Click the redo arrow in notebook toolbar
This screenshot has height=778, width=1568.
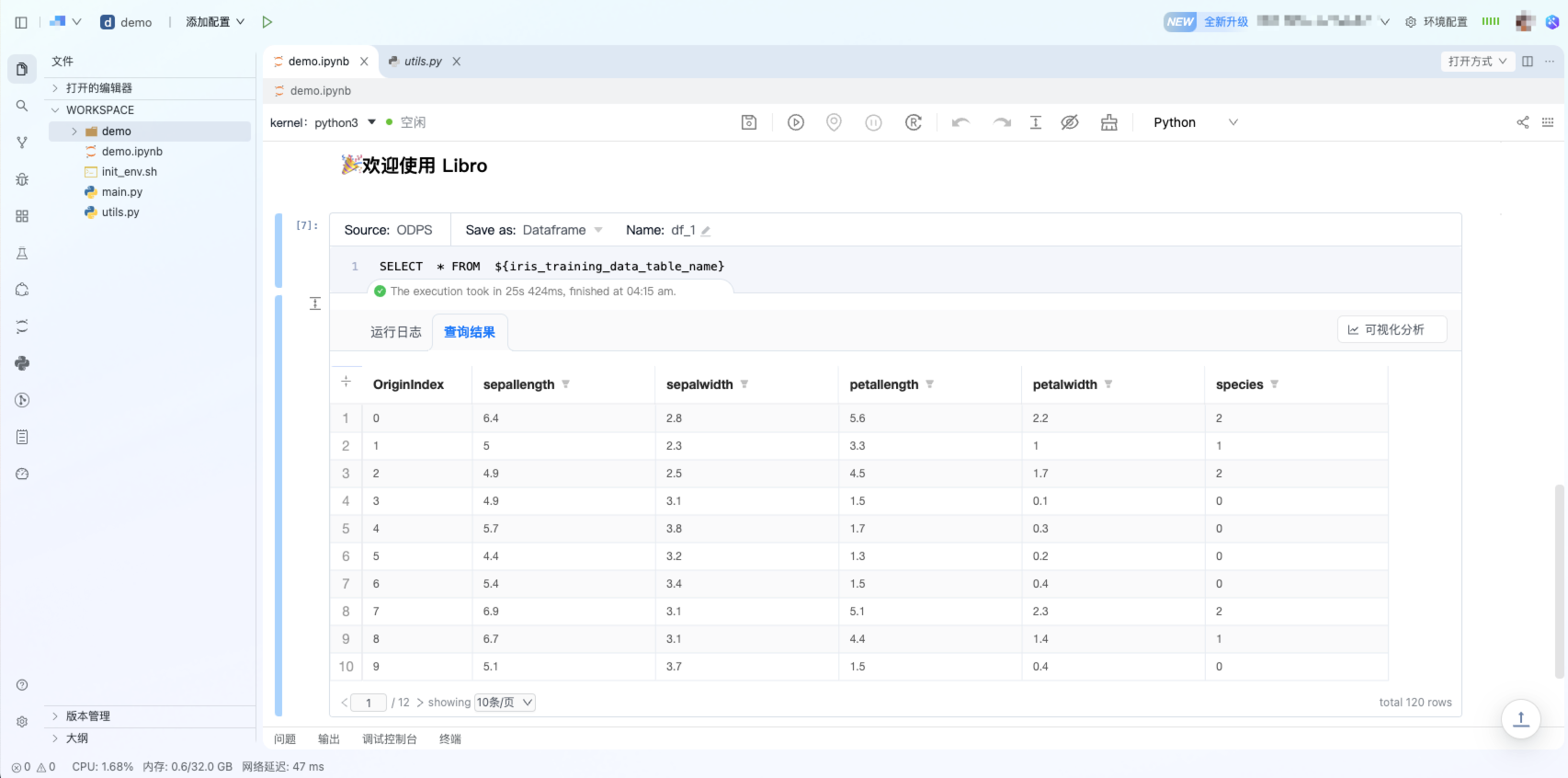(x=1002, y=122)
